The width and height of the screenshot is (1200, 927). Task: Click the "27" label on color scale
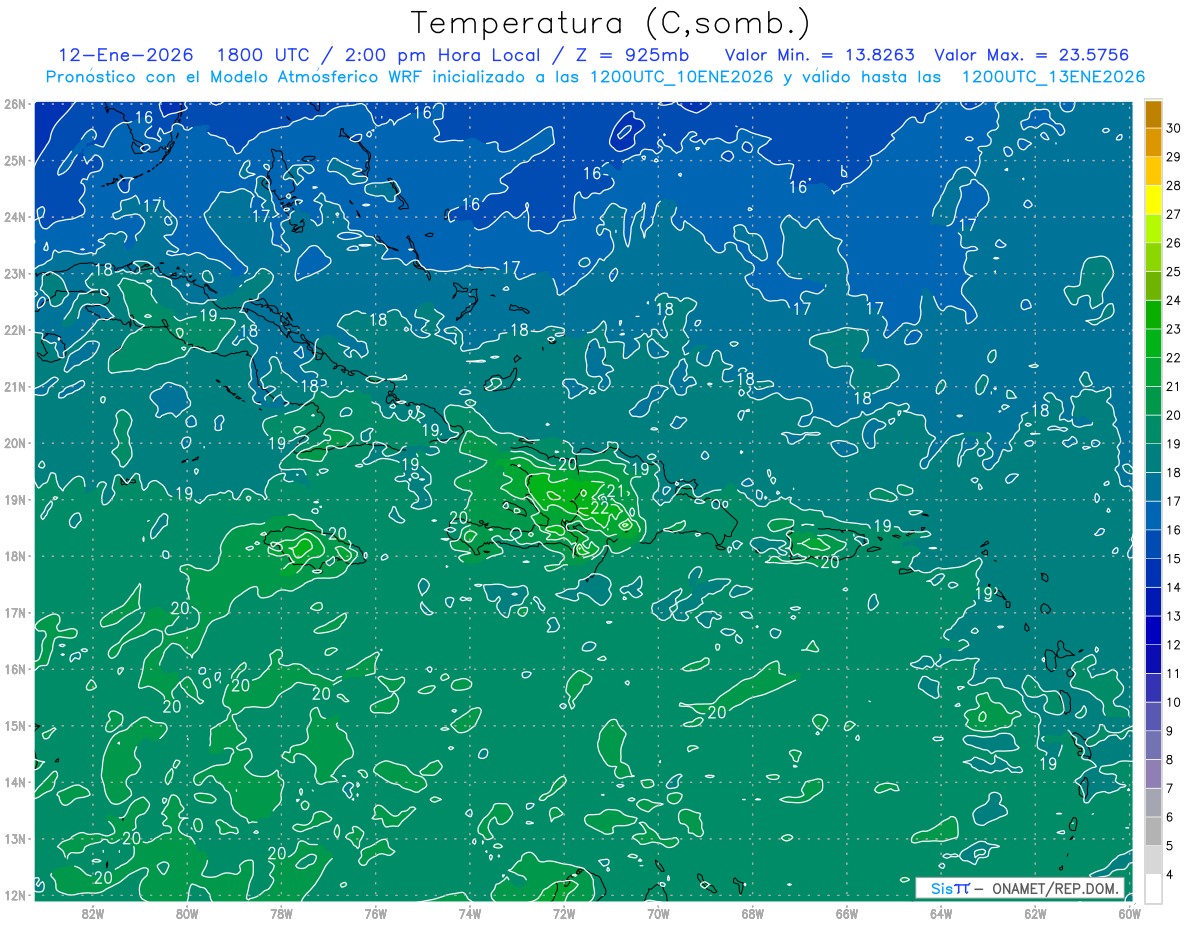pyautogui.click(x=1174, y=214)
